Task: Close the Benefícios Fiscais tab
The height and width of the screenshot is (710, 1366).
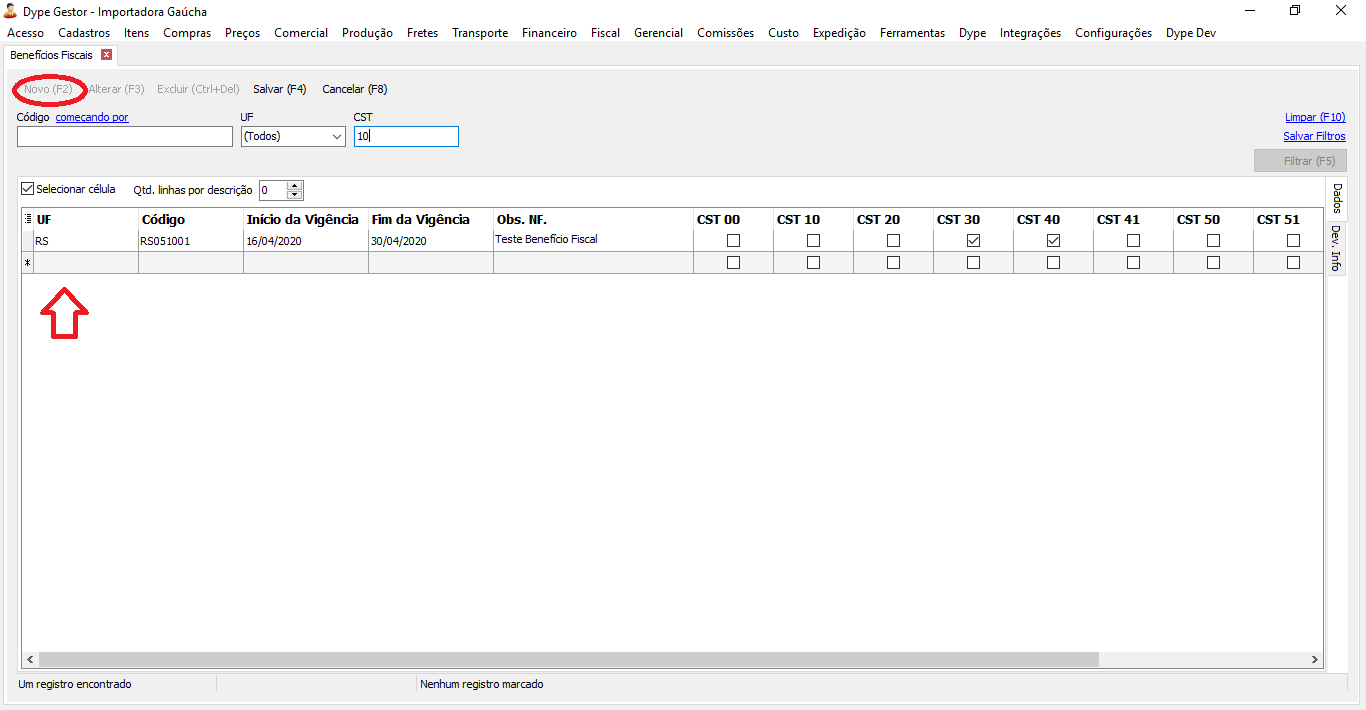Action: point(106,55)
